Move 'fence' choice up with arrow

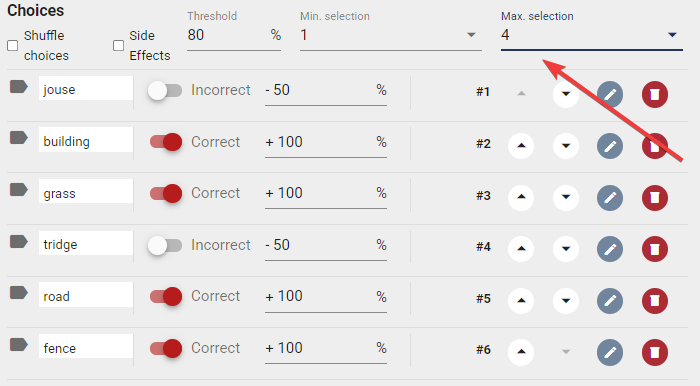(521, 352)
